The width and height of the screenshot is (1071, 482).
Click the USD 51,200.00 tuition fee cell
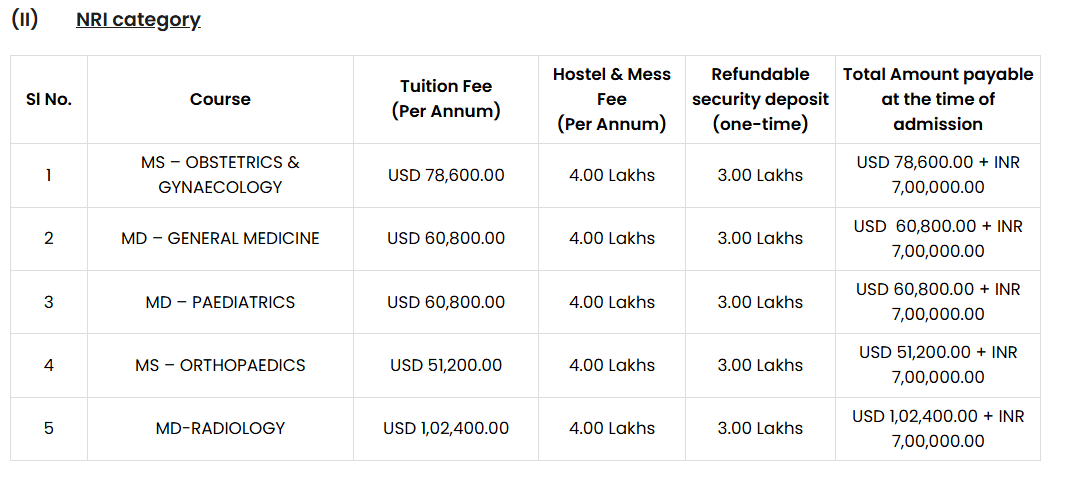[446, 365]
